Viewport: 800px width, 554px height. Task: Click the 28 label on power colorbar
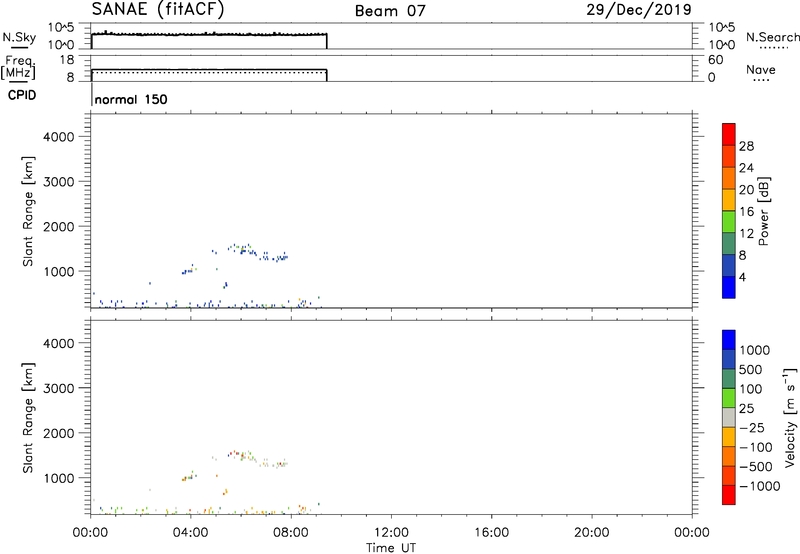[x=746, y=146]
